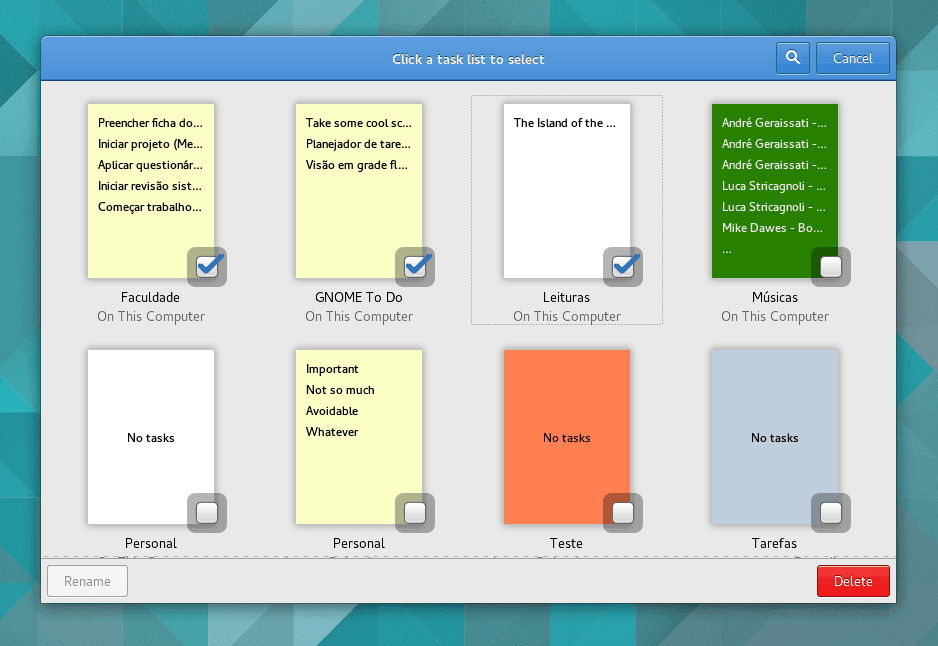The image size is (938, 646).
Task: Click the "Important" task line
Action: tap(332, 369)
